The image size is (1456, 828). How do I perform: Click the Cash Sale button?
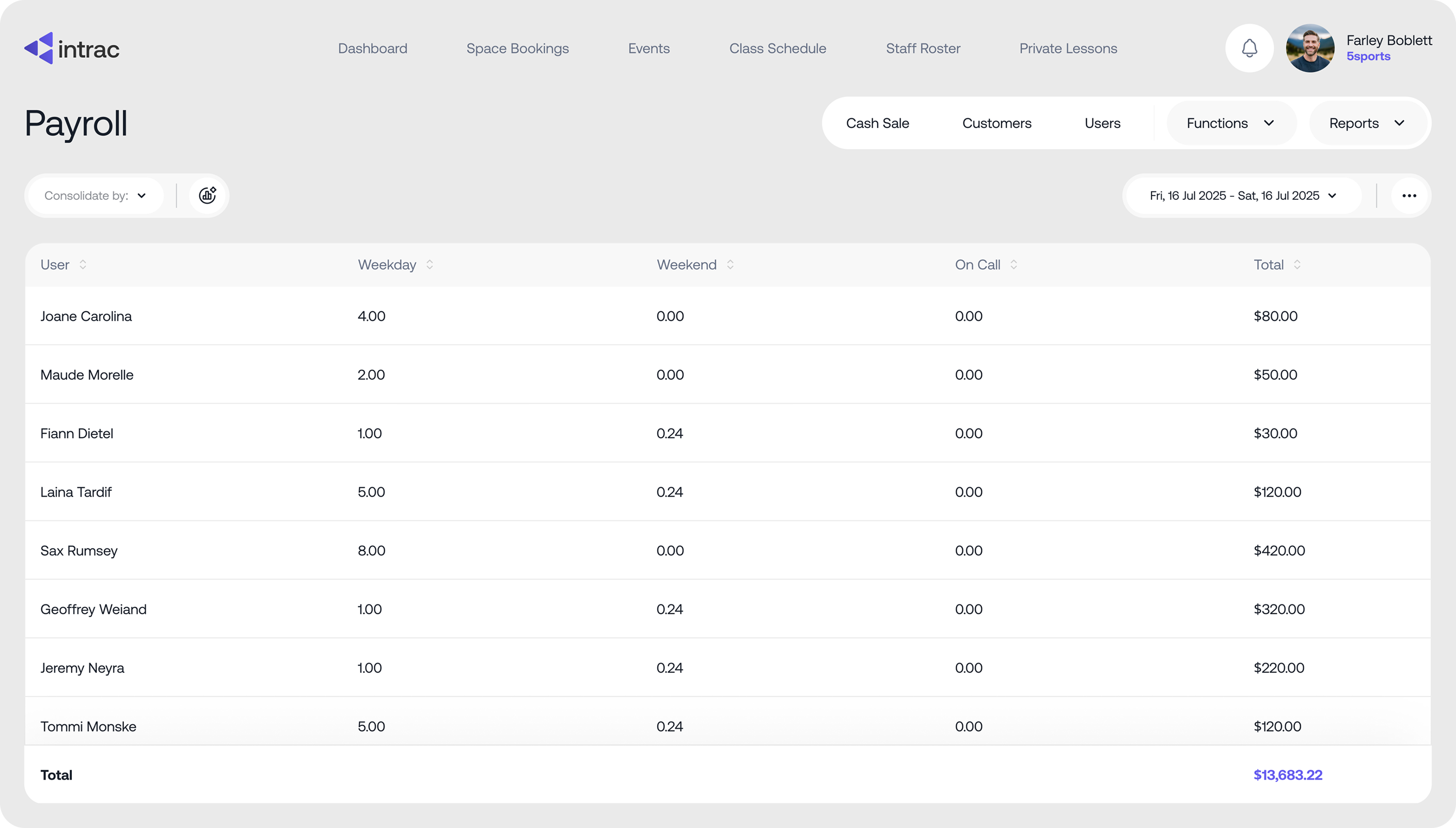[x=877, y=123]
